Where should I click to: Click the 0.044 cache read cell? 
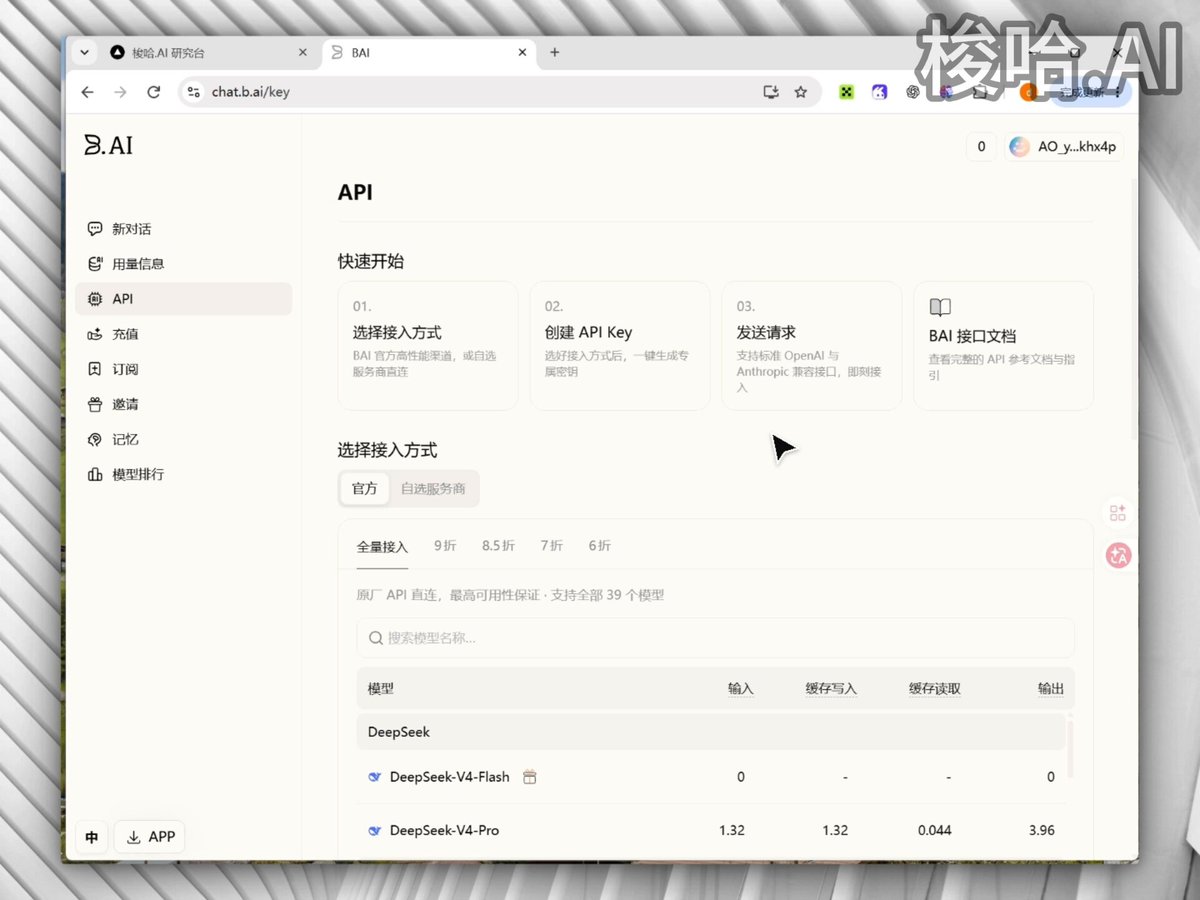tap(935, 830)
